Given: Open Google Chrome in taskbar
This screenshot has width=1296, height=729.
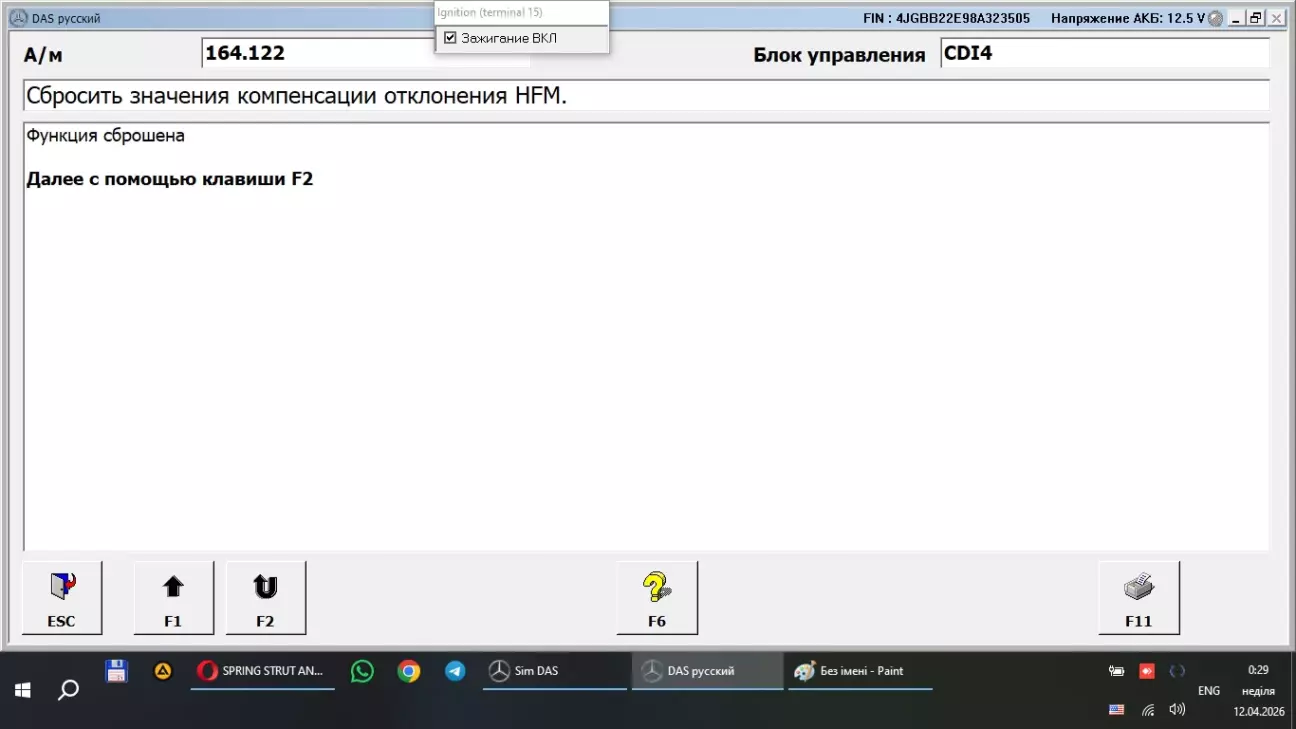Looking at the screenshot, I should pyautogui.click(x=409, y=671).
